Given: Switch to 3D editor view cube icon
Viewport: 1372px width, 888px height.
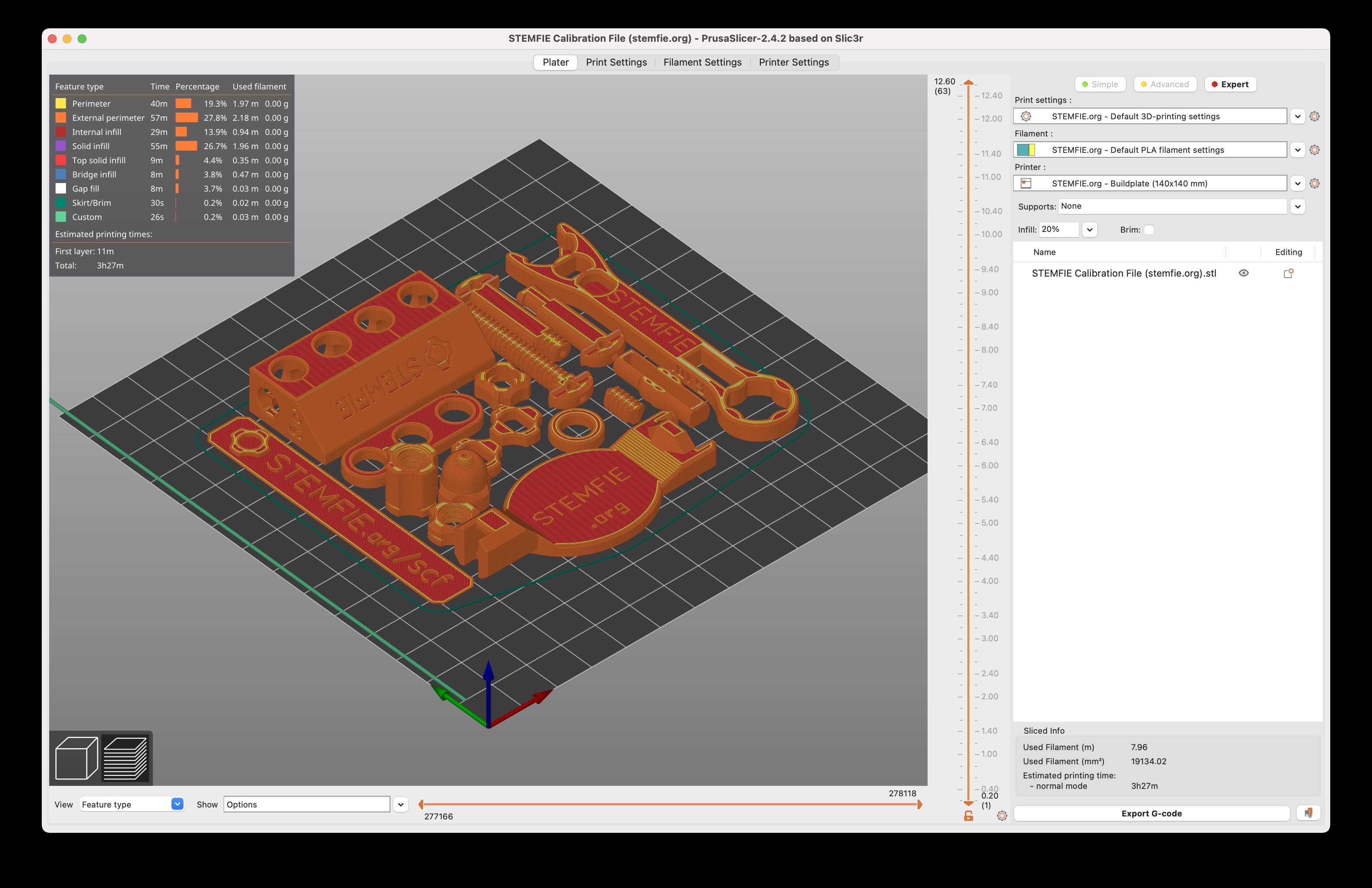Looking at the screenshot, I should [x=76, y=758].
